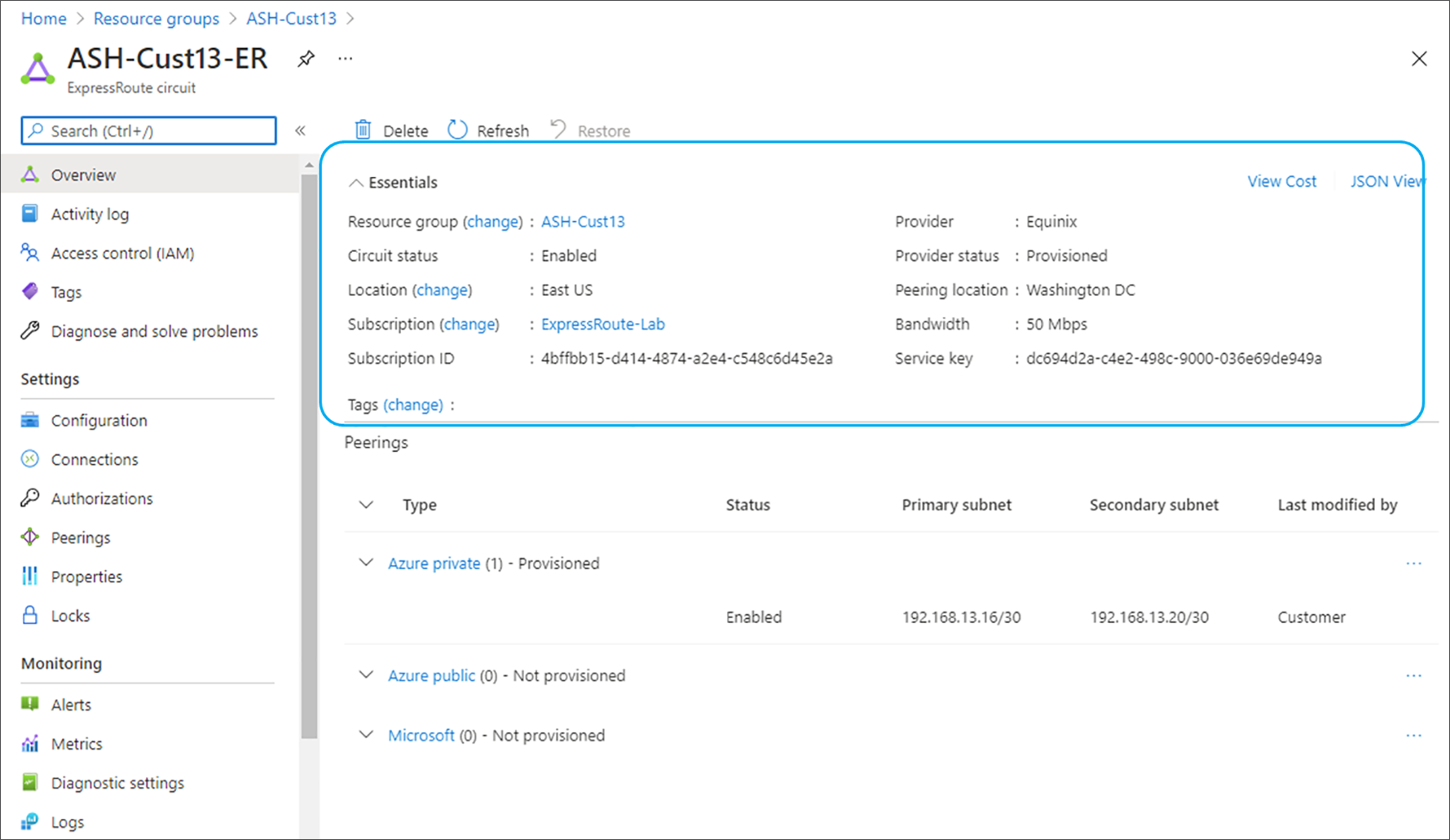
Task: Click the Activity log icon
Action: 30,214
